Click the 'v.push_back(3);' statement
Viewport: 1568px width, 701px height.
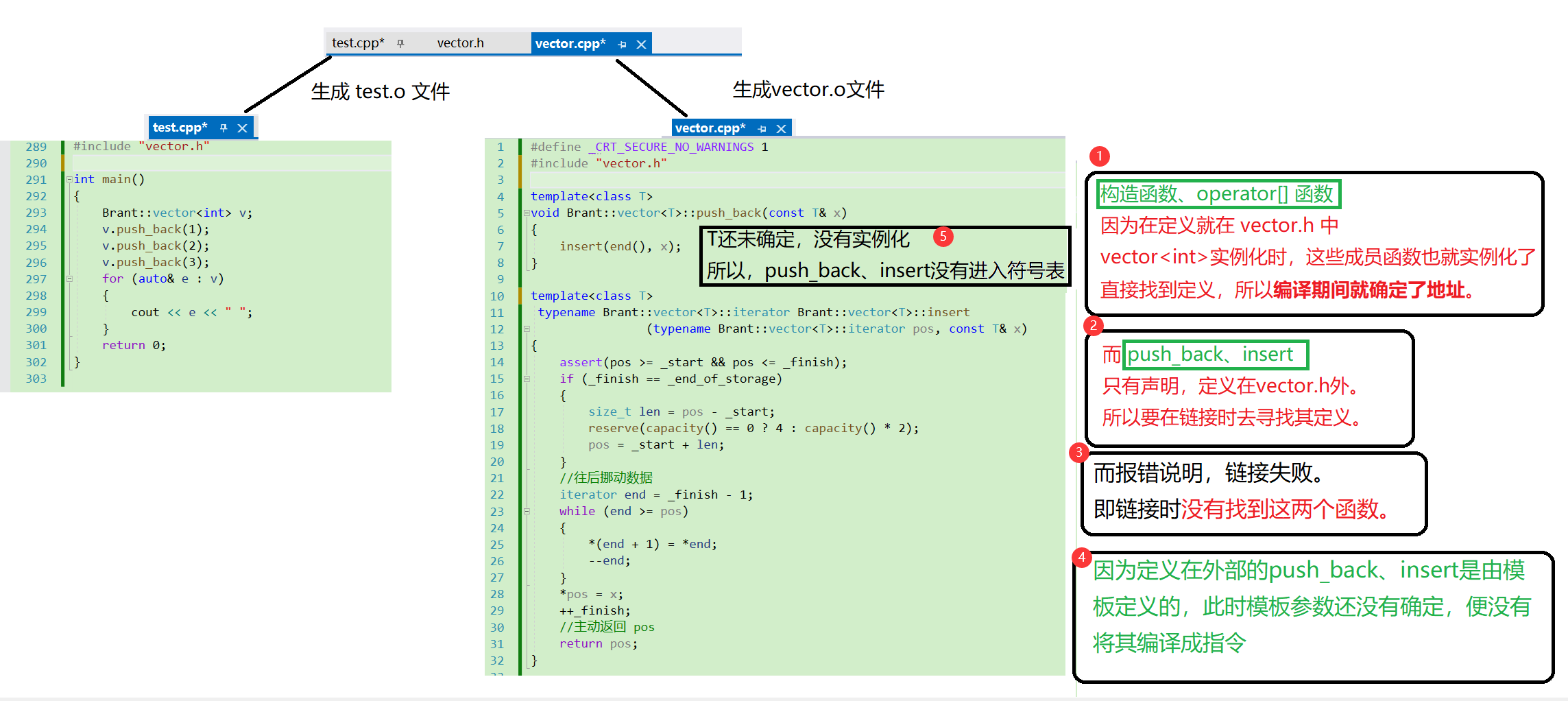click(156, 262)
